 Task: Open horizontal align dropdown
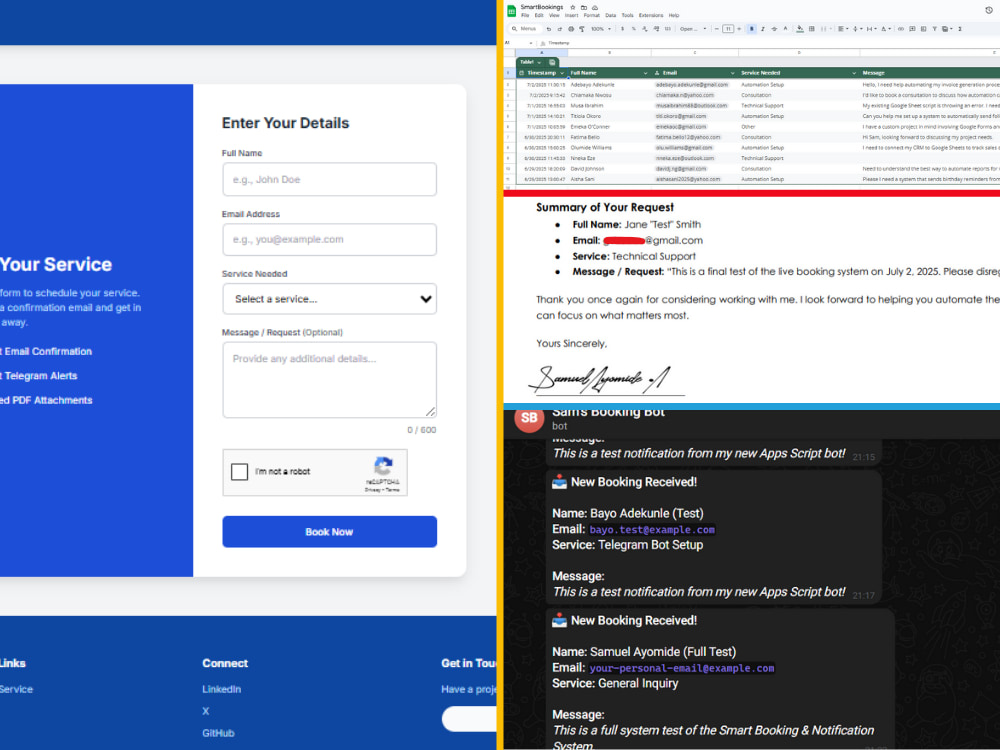coord(843,29)
